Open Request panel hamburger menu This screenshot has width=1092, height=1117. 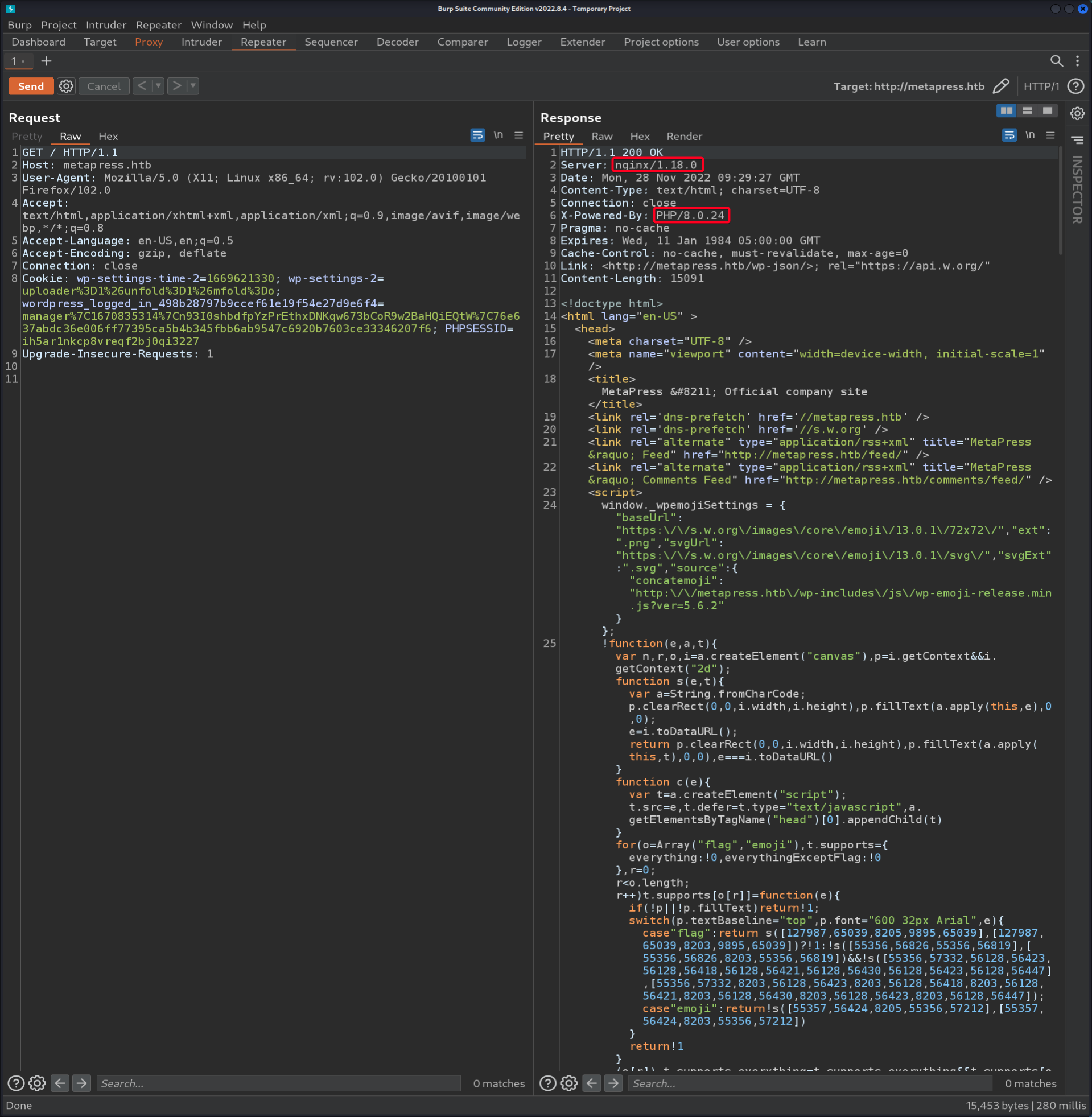tap(518, 135)
